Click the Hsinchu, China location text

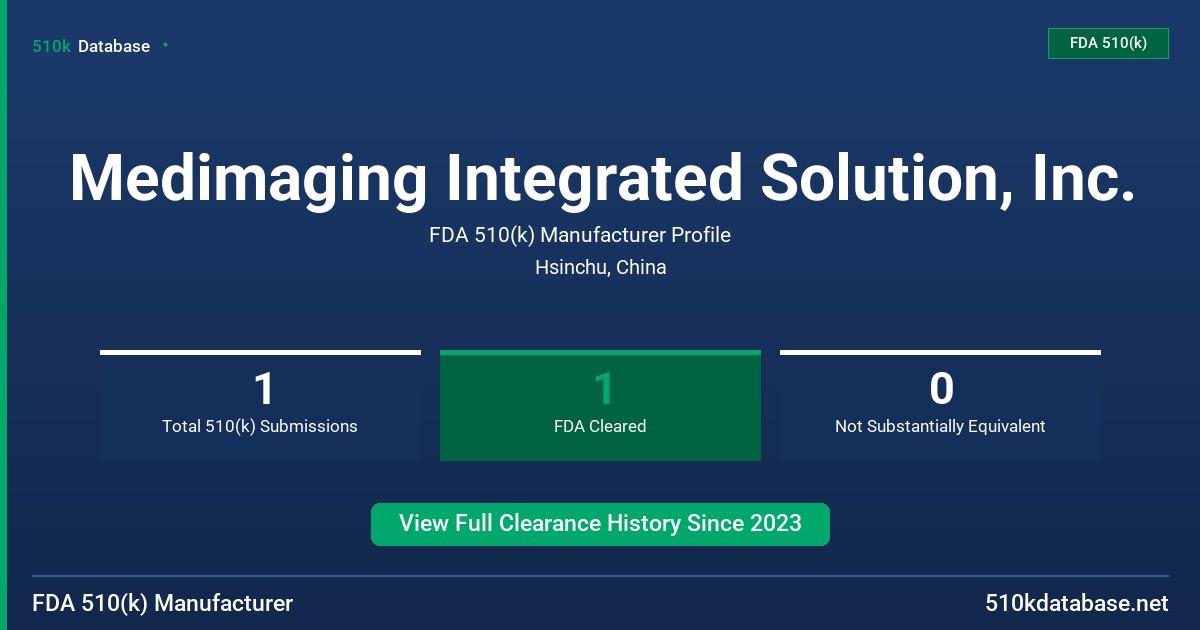click(600, 267)
